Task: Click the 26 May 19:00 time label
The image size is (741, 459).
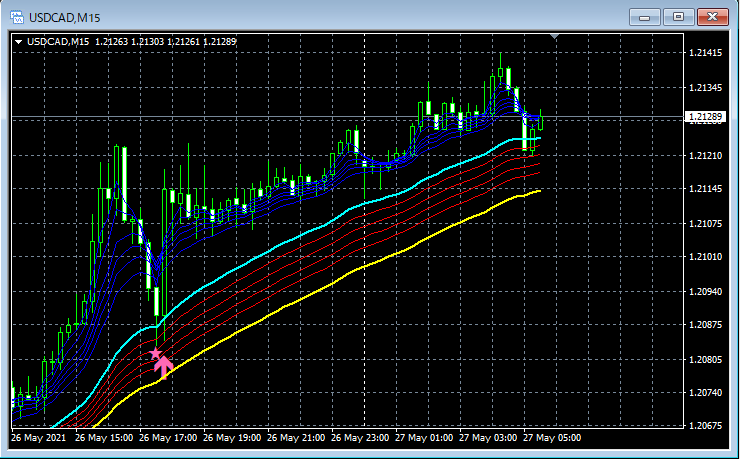Action: (x=232, y=438)
